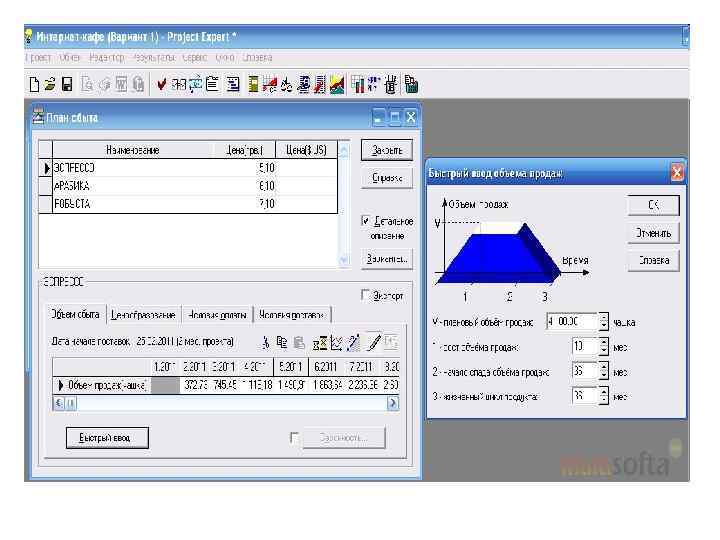The width and height of the screenshot is (720, 540).
Task: Enable the Экспорт checkbox
Action: pyautogui.click(x=365, y=295)
